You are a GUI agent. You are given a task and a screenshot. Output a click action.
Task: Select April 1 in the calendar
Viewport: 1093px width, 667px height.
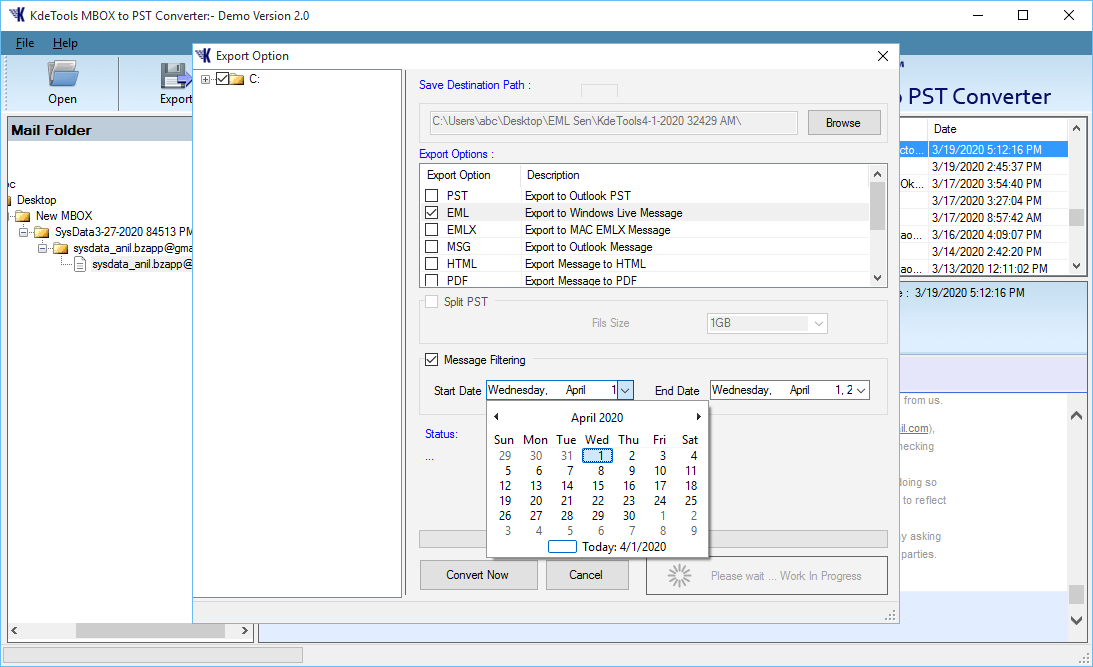coord(598,456)
